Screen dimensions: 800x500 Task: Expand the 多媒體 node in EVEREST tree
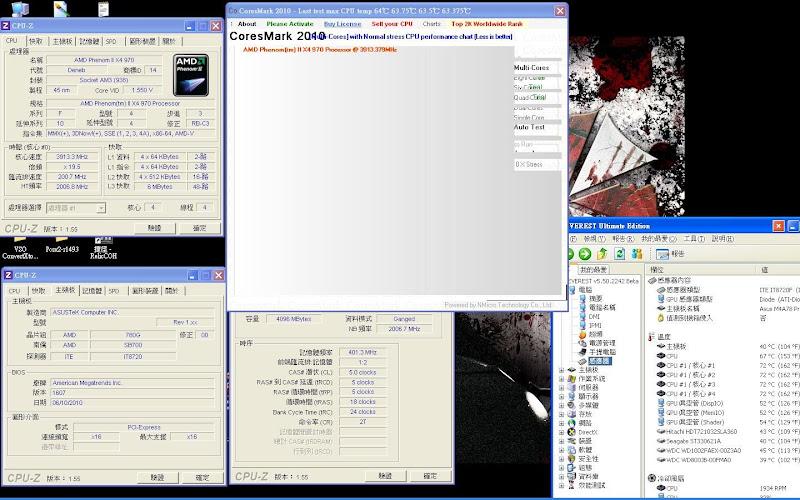click(562, 406)
